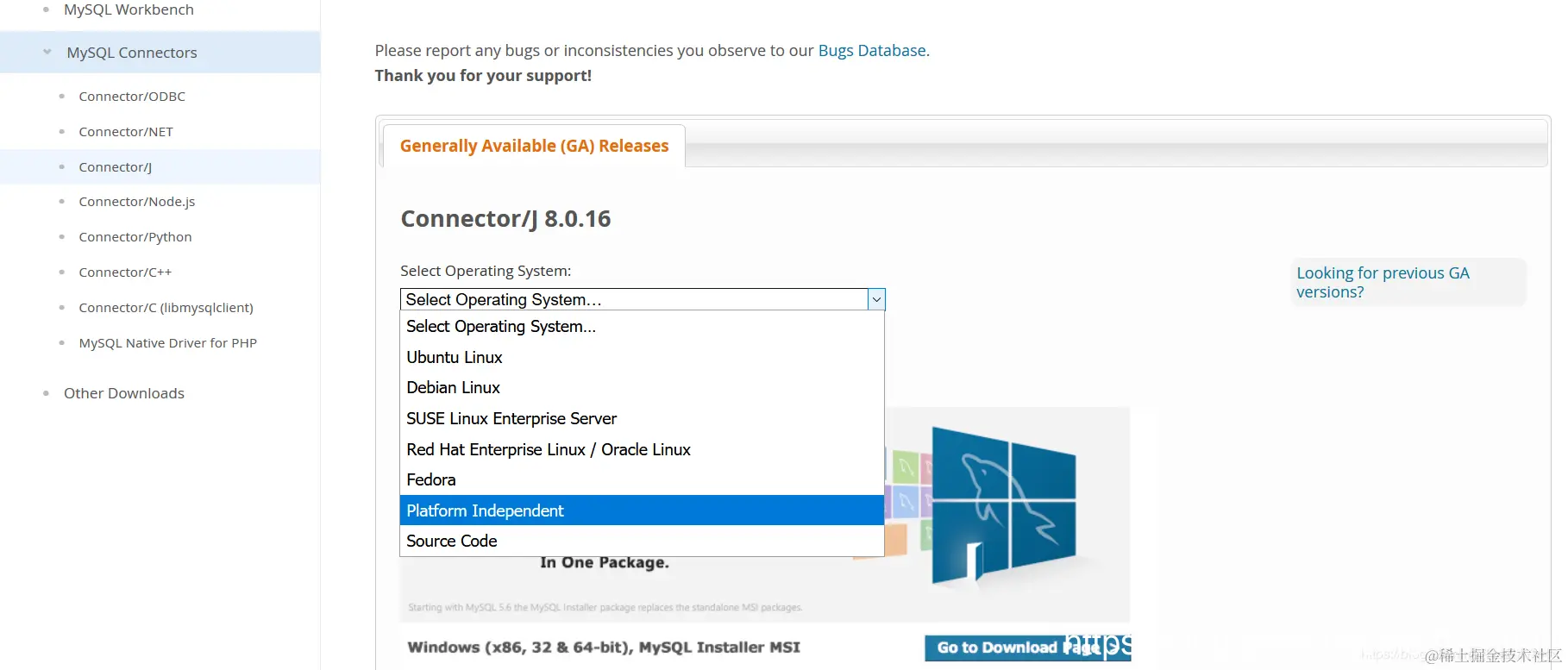1568x670 pixels.
Task: Click the Connector/J 8.0.16 heading
Action: (x=505, y=219)
